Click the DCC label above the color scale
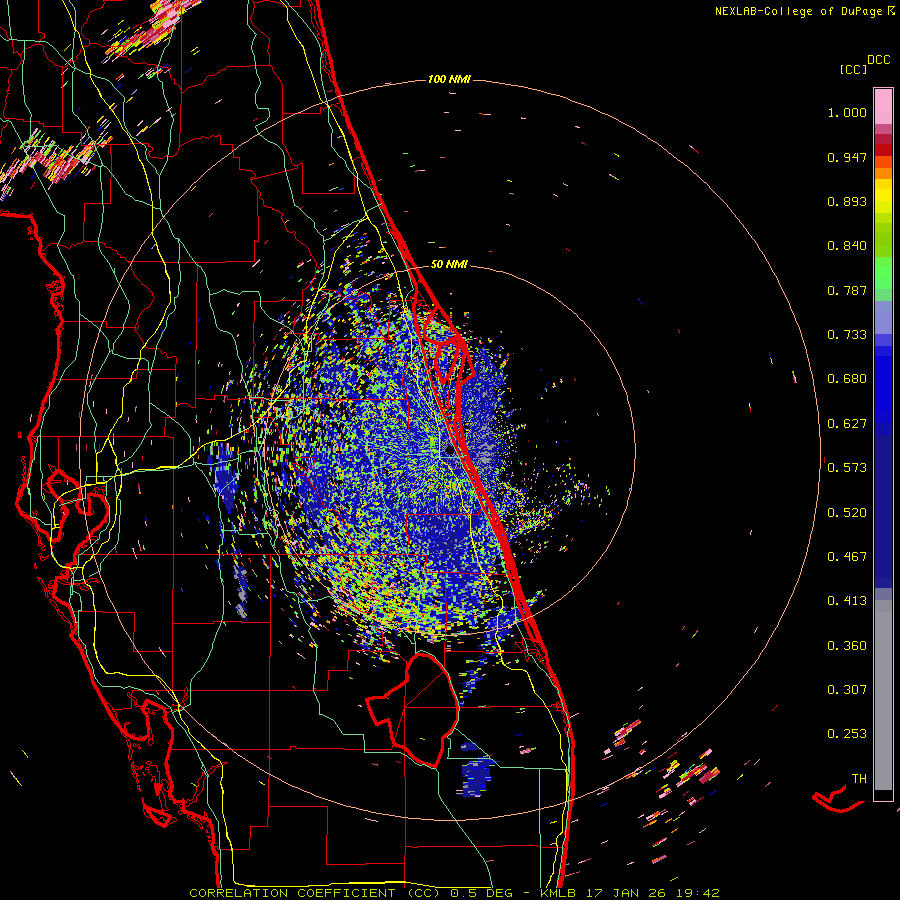The width and height of the screenshot is (900, 900). (x=878, y=60)
